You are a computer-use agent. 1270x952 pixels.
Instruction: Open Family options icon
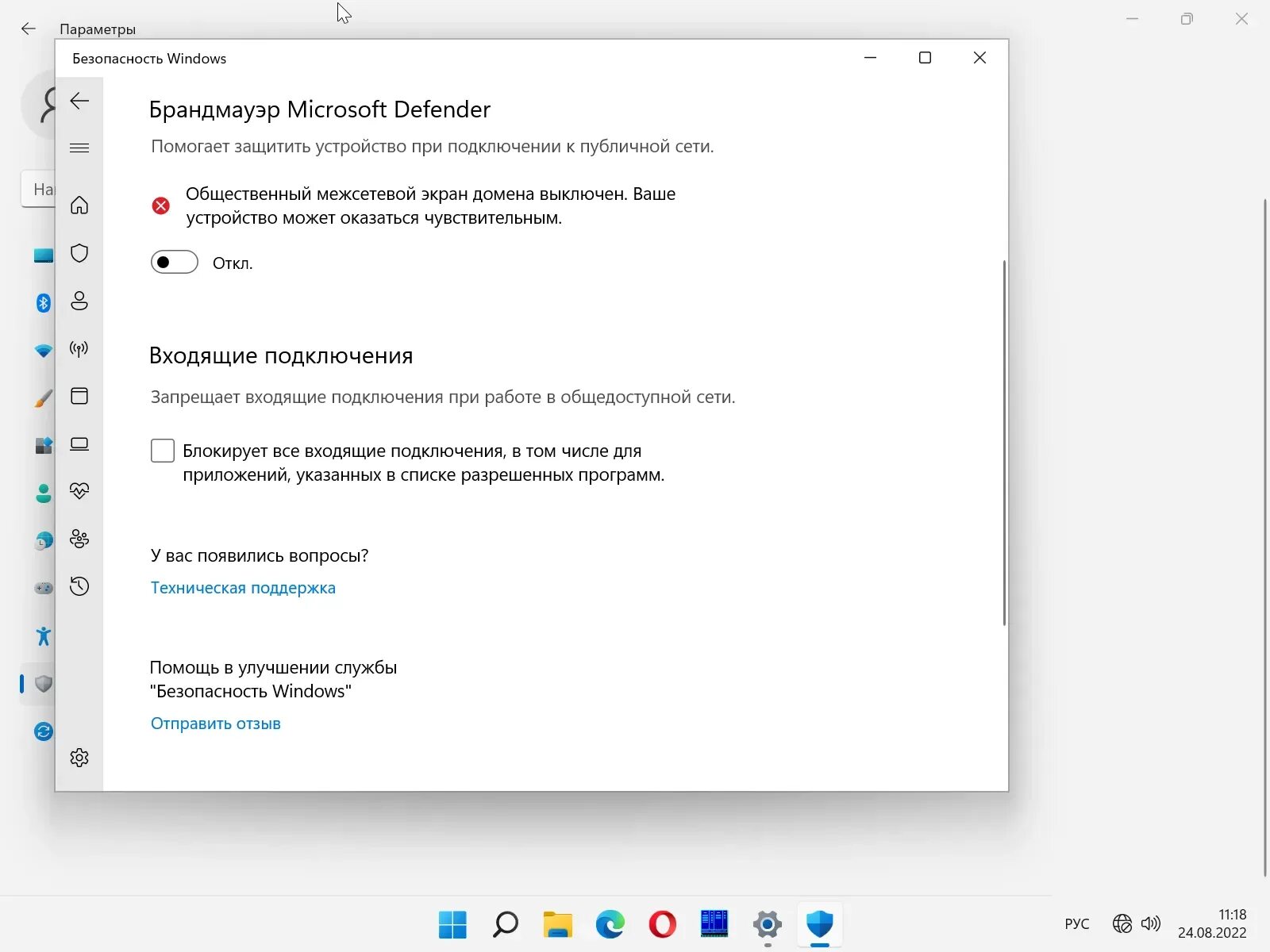pos(79,539)
